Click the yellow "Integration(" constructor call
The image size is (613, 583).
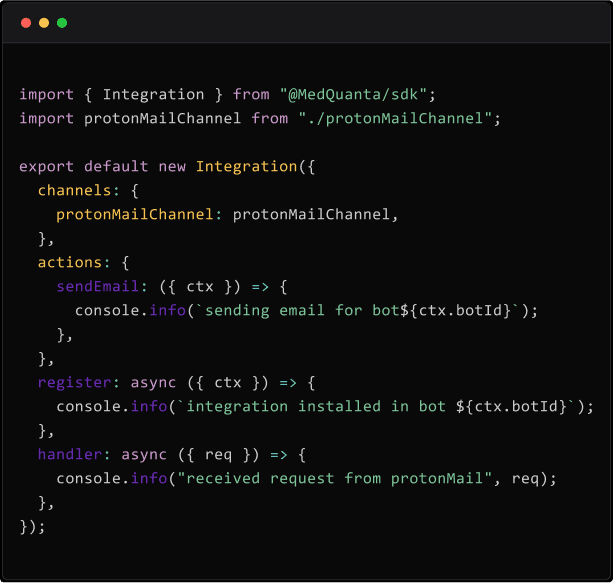[x=251, y=167]
